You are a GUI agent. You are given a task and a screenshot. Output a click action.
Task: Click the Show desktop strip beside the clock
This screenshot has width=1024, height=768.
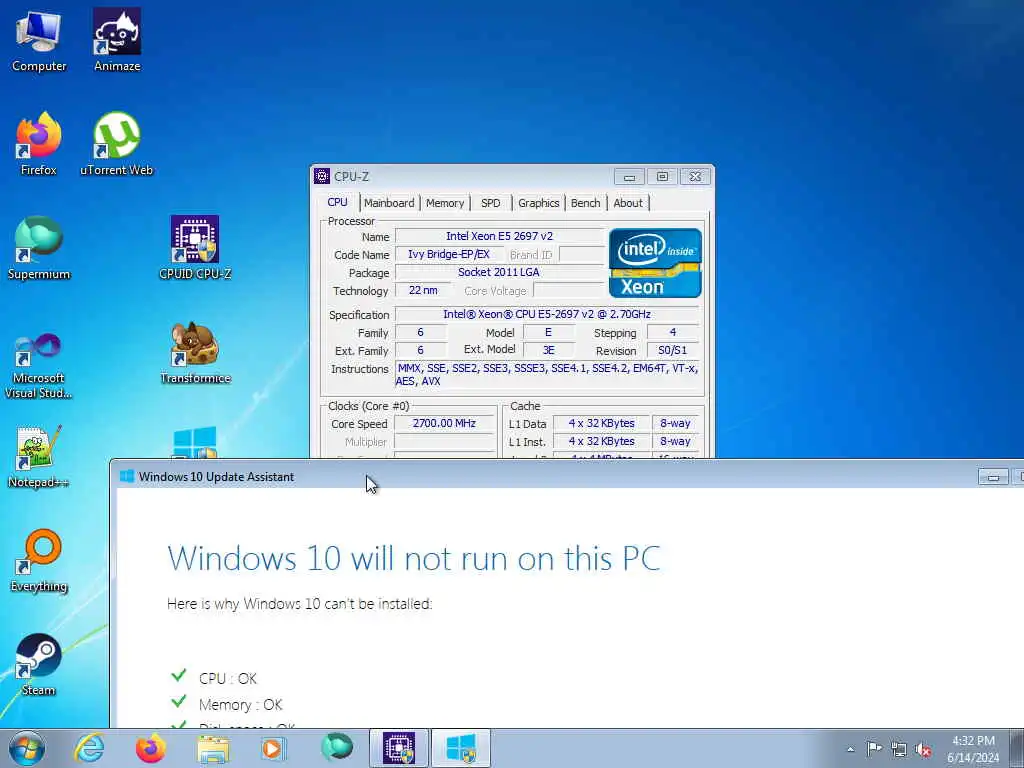pos(1017,748)
